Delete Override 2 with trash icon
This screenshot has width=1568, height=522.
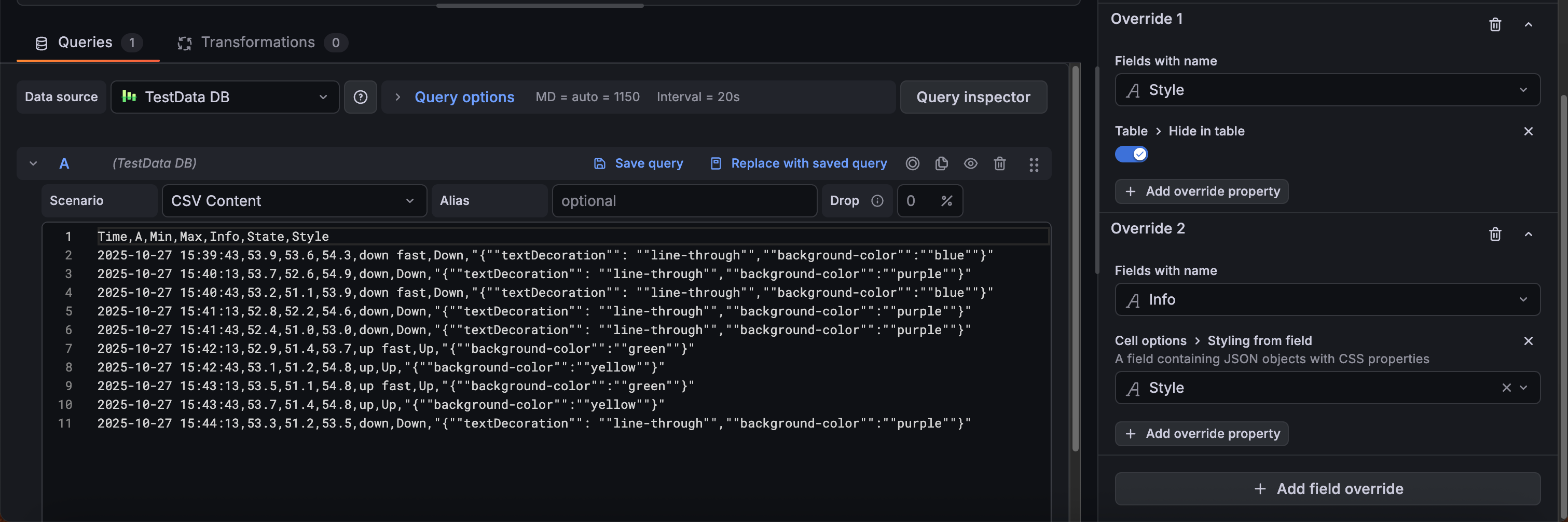pos(1495,234)
